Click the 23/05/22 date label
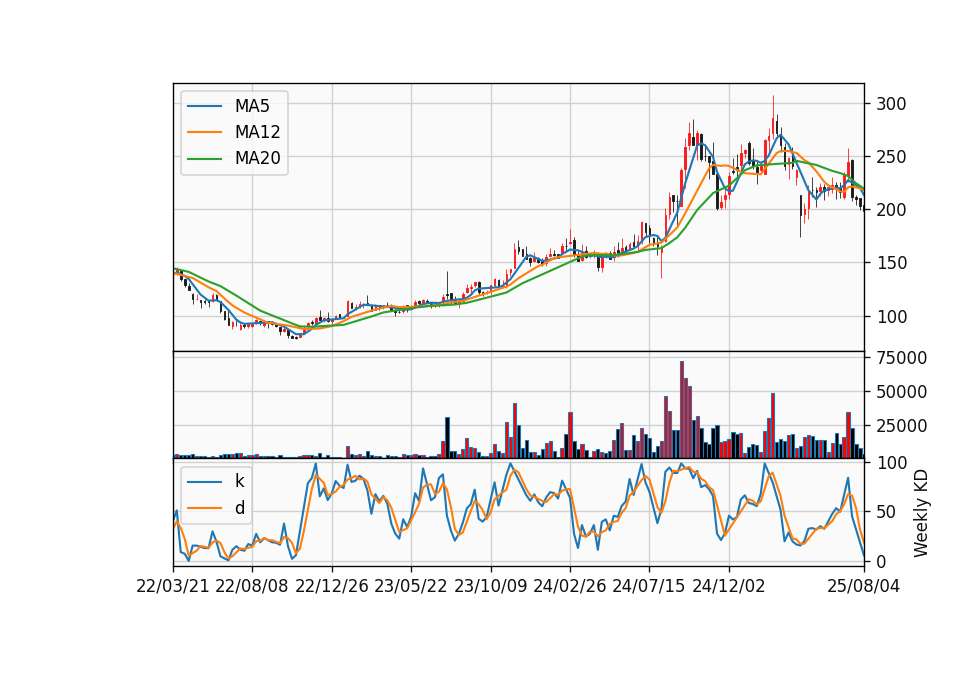 (411, 586)
